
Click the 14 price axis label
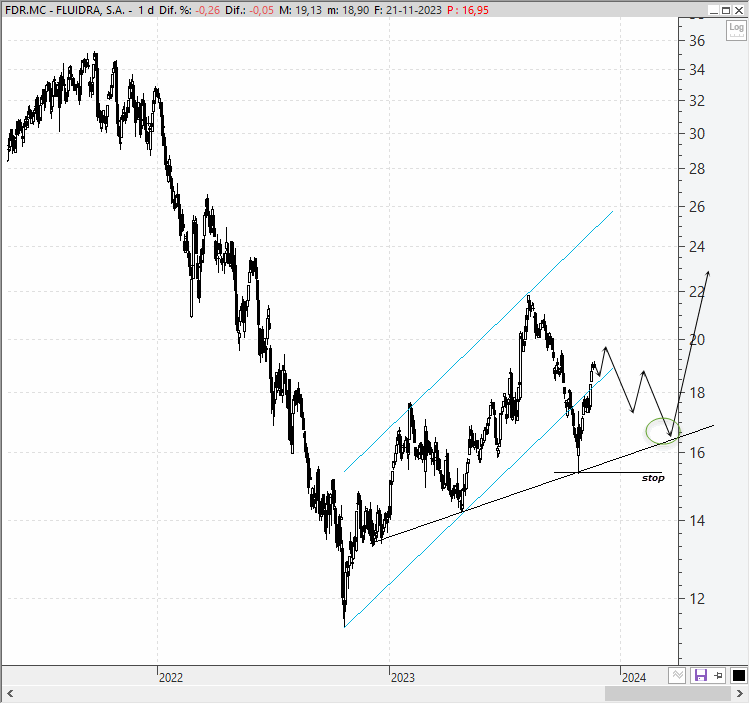click(697, 521)
